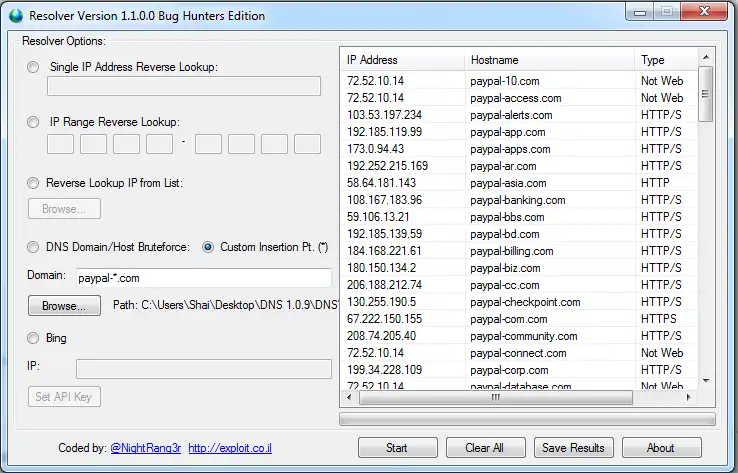The width and height of the screenshot is (738, 473).
Task: Click the last octet box of IP range
Action: [307, 144]
